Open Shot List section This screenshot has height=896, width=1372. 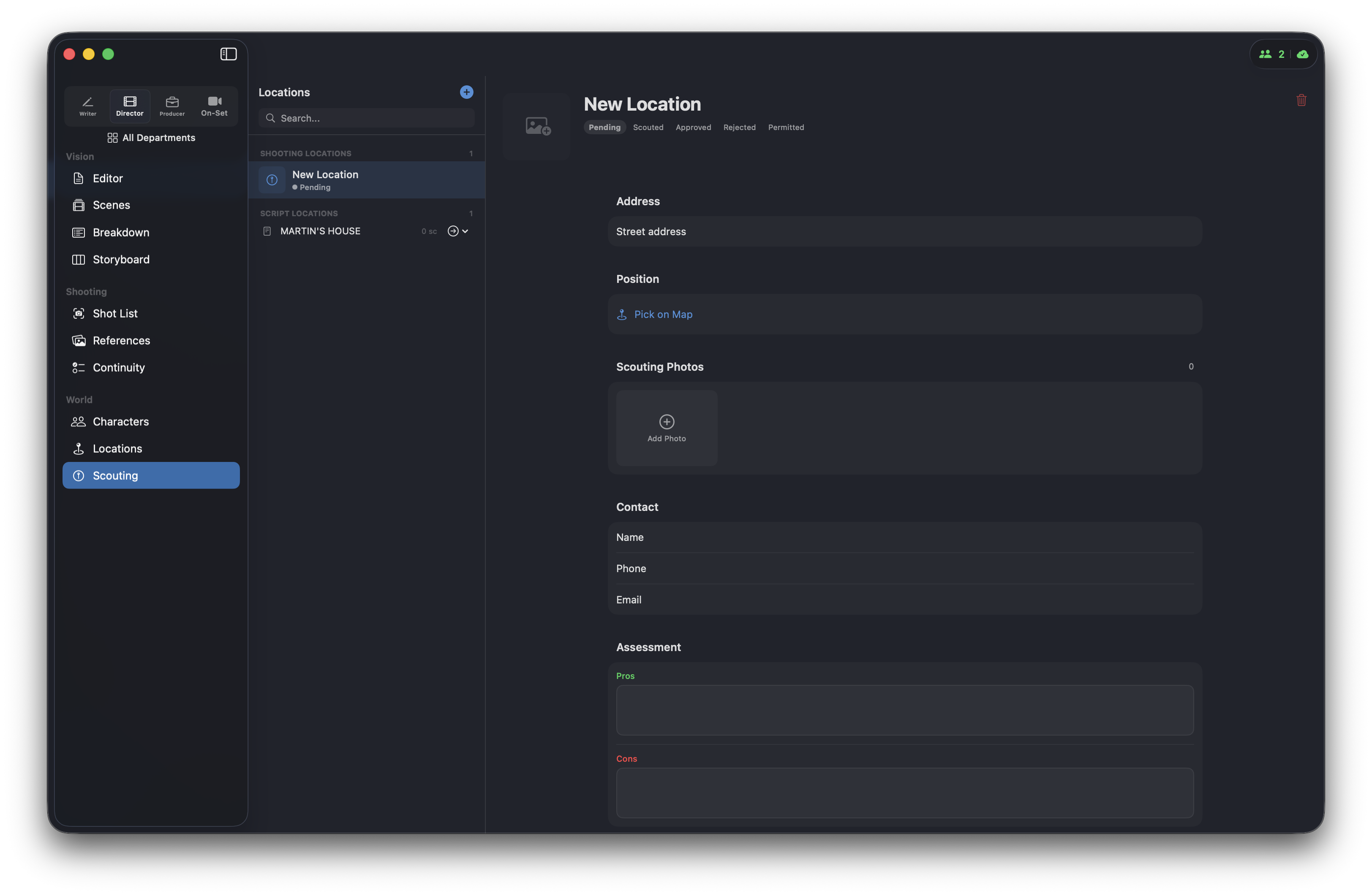pos(115,313)
